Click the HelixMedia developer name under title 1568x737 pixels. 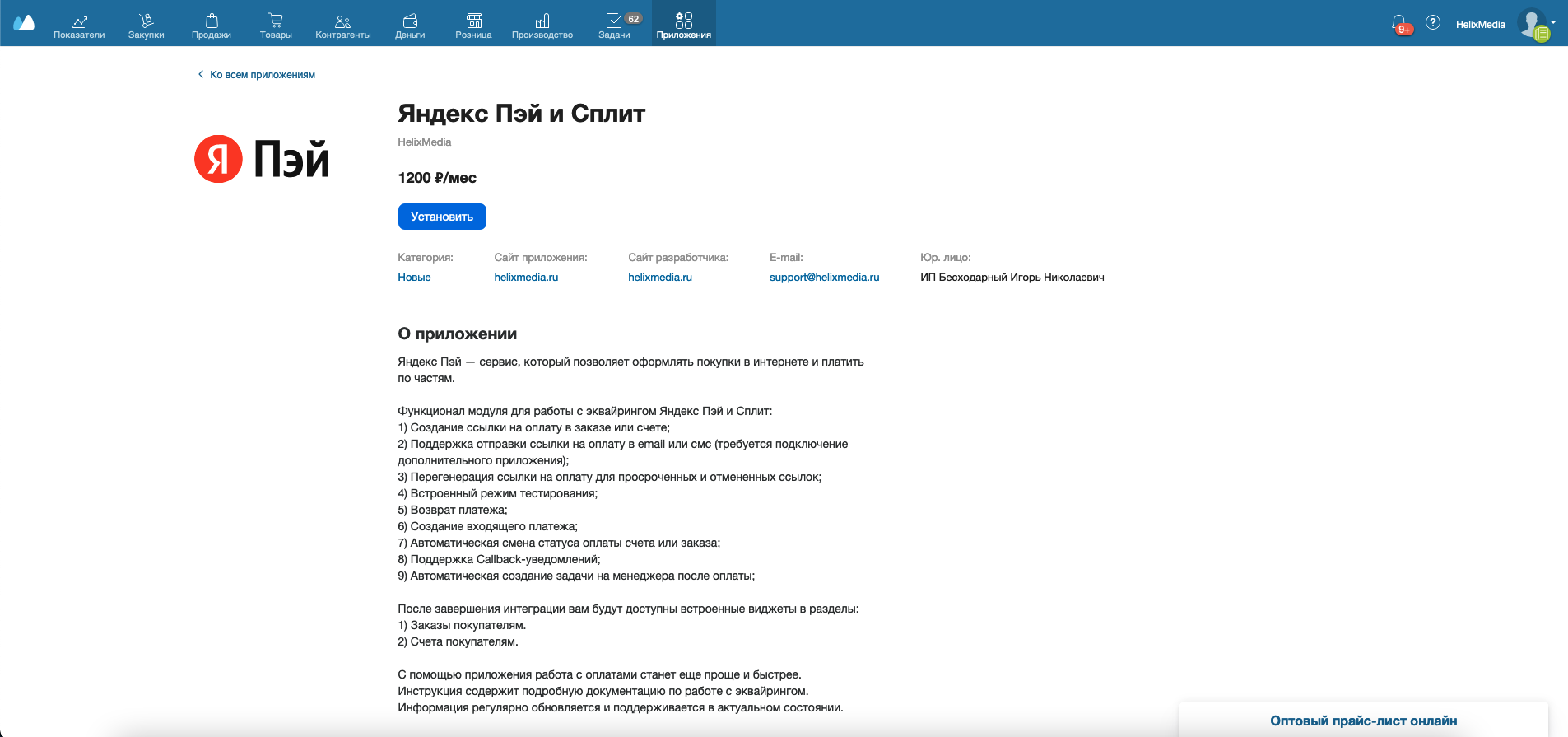click(x=425, y=142)
